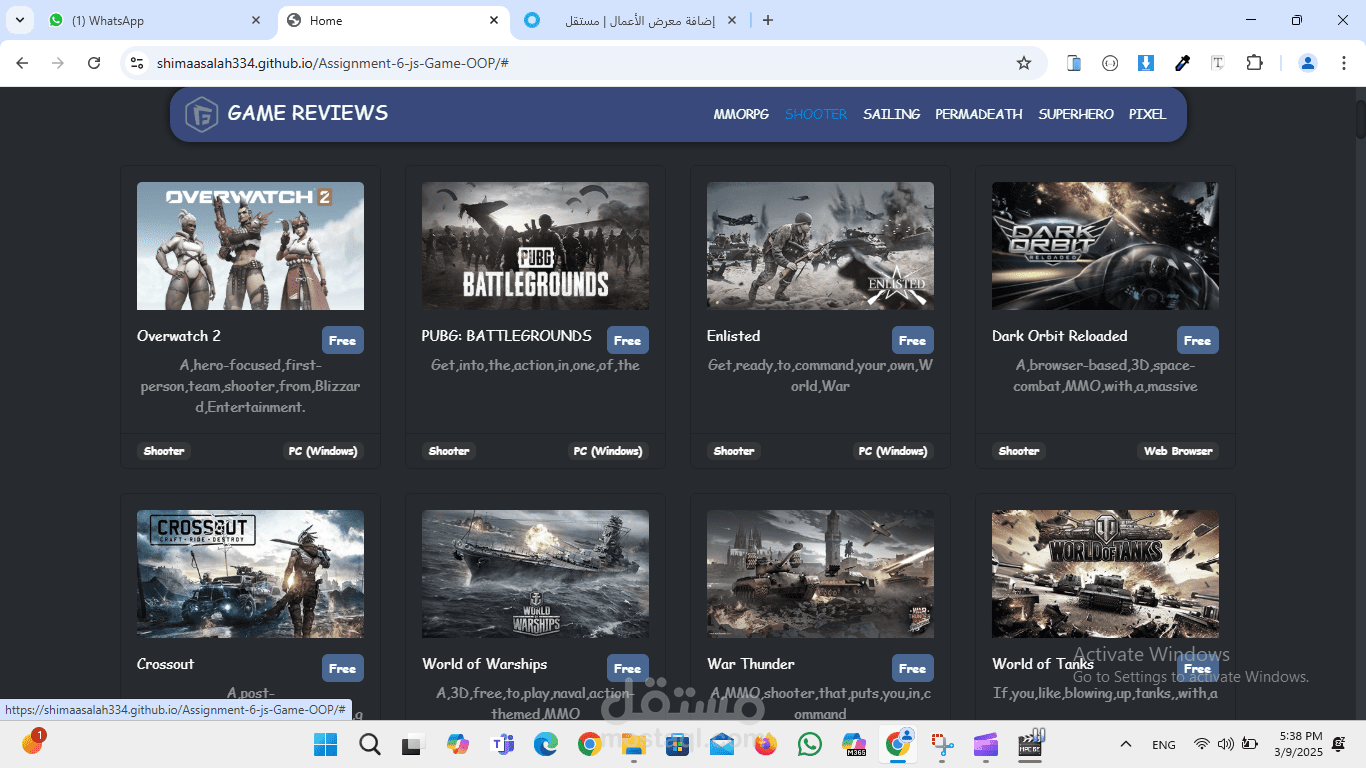
Task: Click the browser forward arrow
Action: 58,63
